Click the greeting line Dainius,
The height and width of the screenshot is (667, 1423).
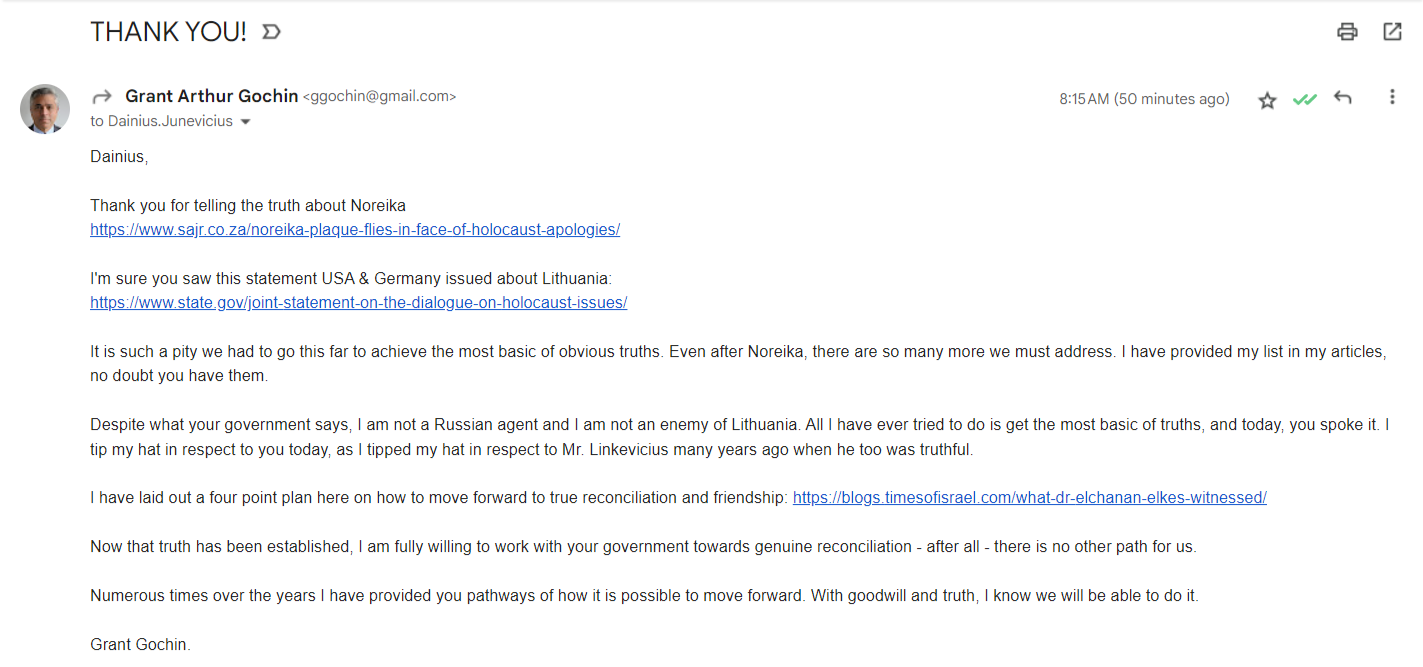[119, 157]
